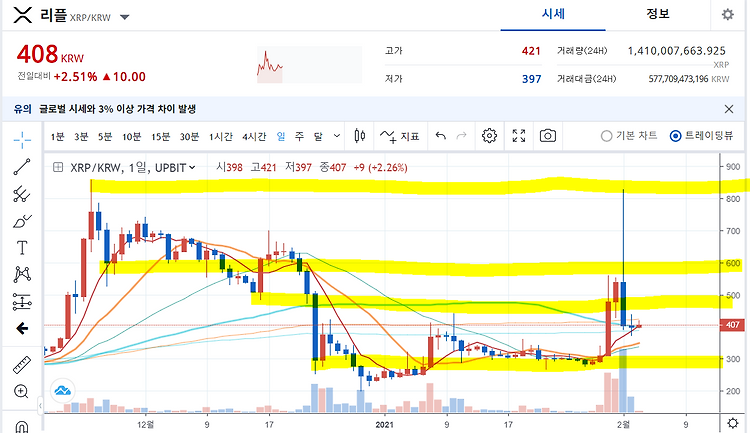Select the ruler measure tool
The height and width of the screenshot is (433, 750).
click(x=22, y=365)
